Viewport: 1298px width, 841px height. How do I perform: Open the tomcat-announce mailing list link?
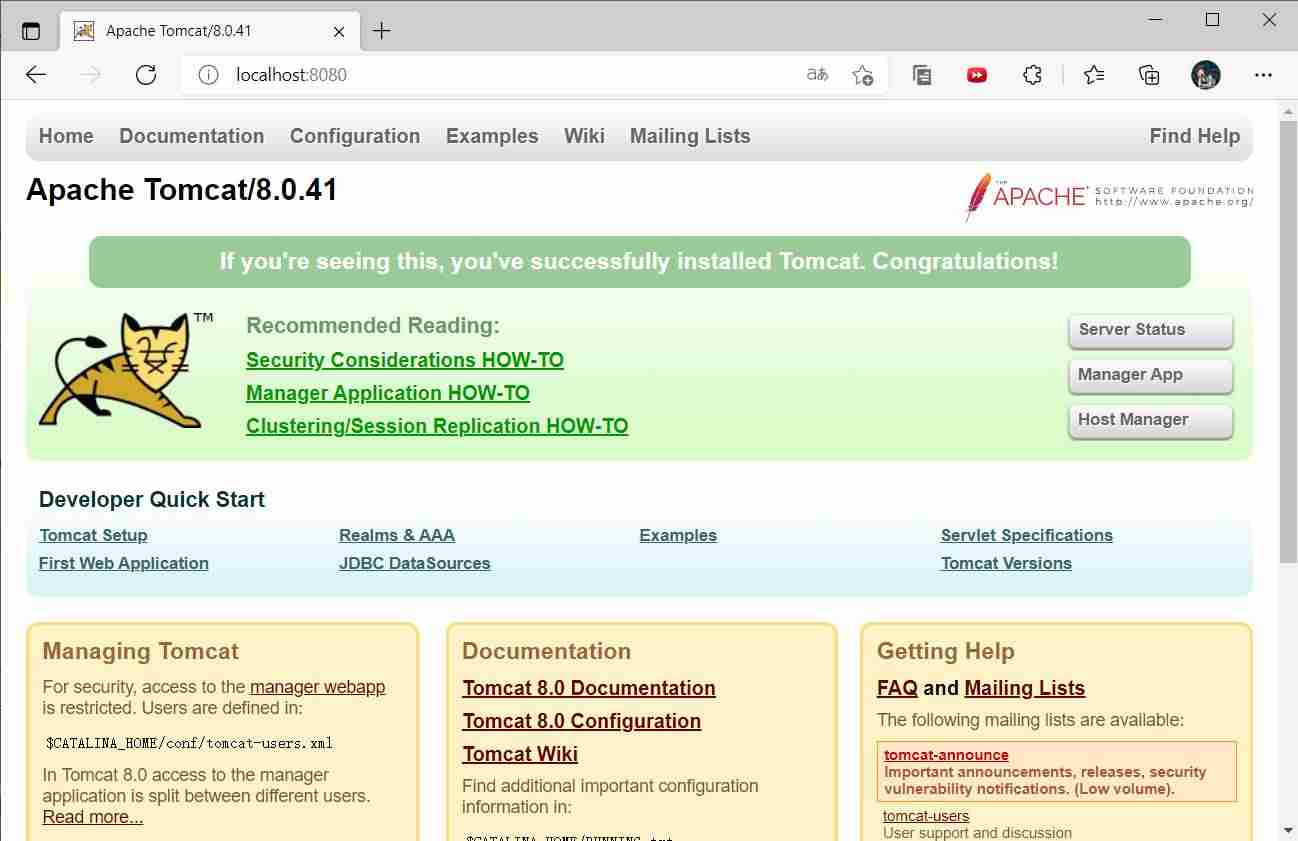point(946,755)
